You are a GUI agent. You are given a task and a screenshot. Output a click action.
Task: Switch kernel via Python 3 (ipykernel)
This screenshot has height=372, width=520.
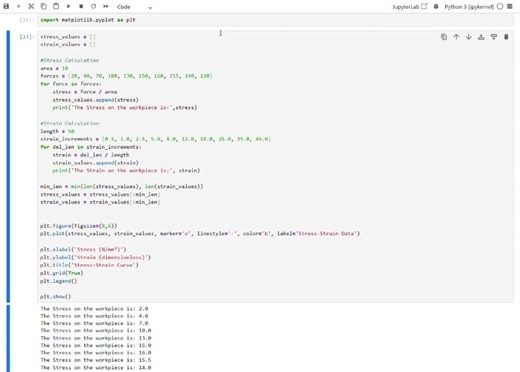(x=469, y=7)
